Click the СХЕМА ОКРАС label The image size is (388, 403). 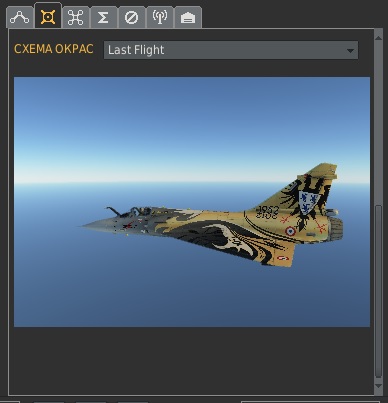tap(54, 49)
